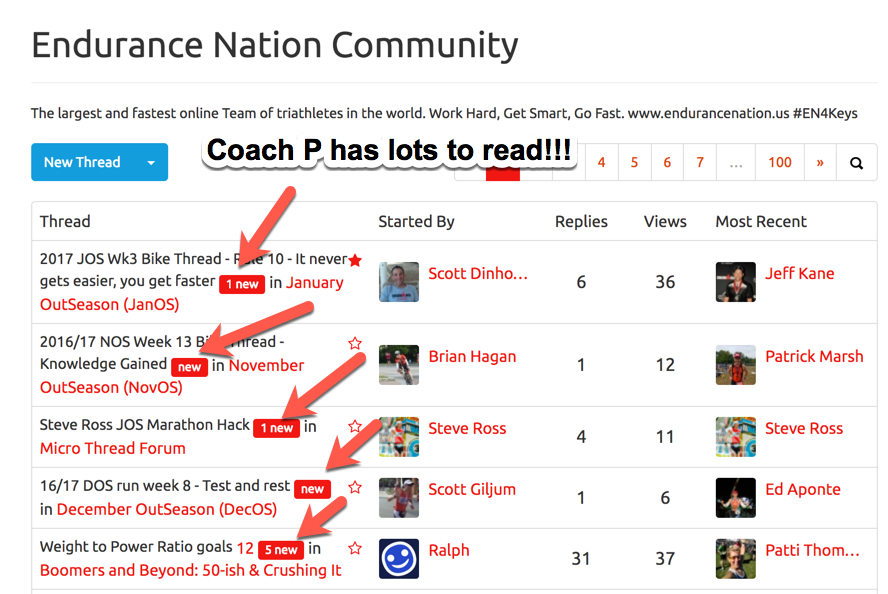Expand the pagination ellipsis item
The width and height of the screenshot is (888, 594).
click(x=736, y=163)
